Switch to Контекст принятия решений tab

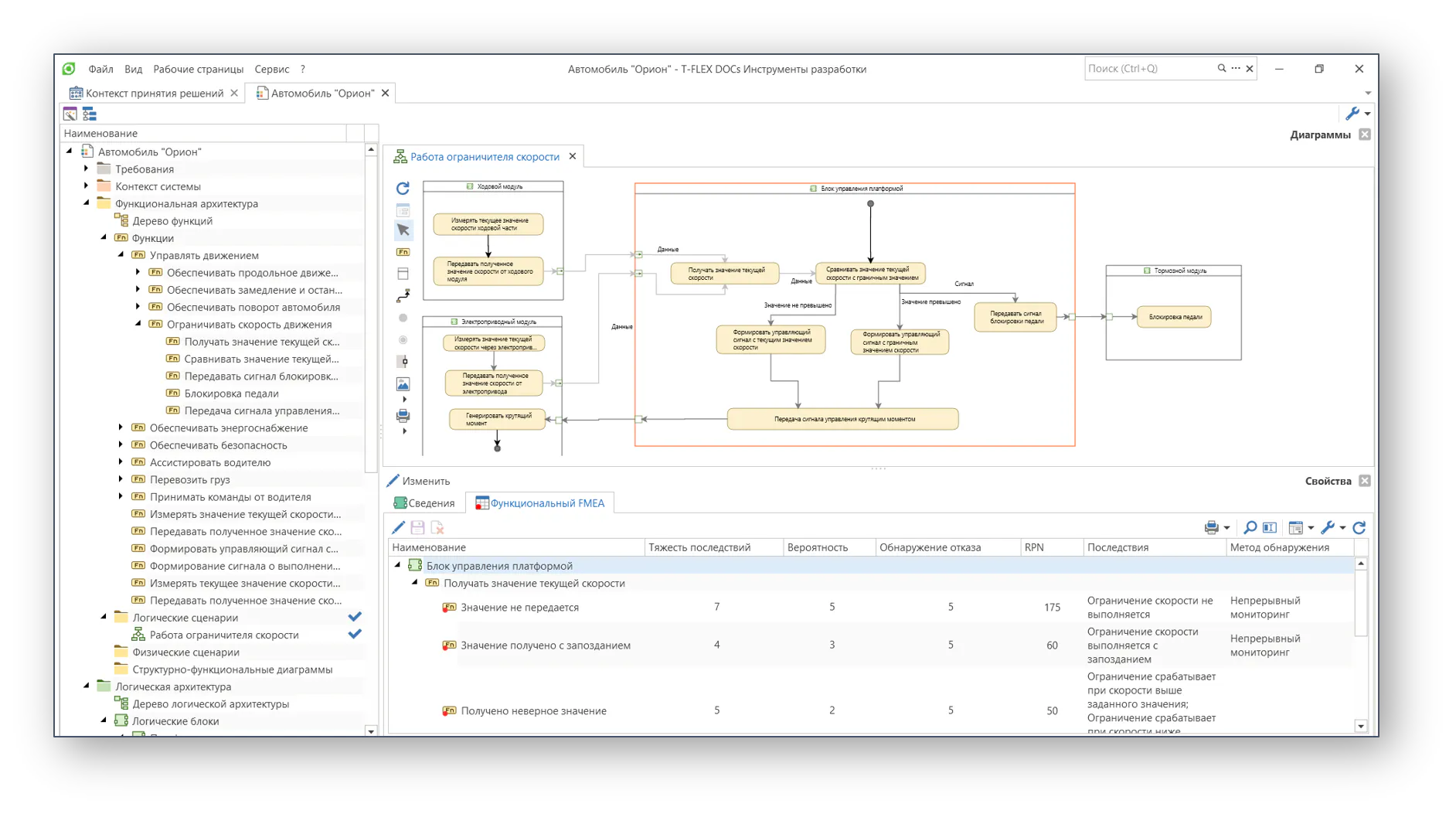155,93
